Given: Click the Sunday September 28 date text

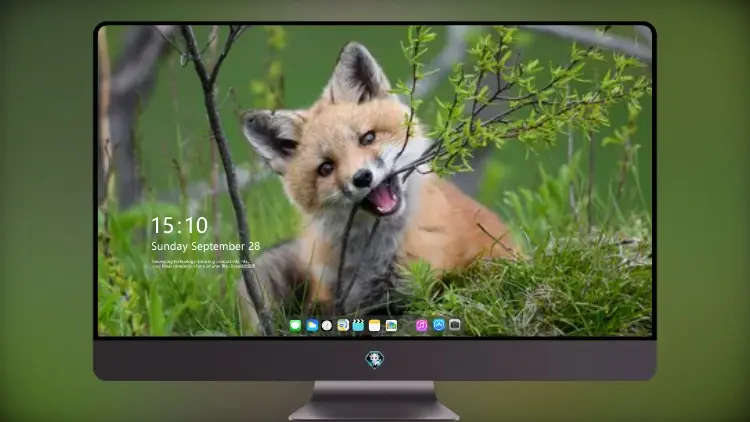Looking at the screenshot, I should [206, 246].
